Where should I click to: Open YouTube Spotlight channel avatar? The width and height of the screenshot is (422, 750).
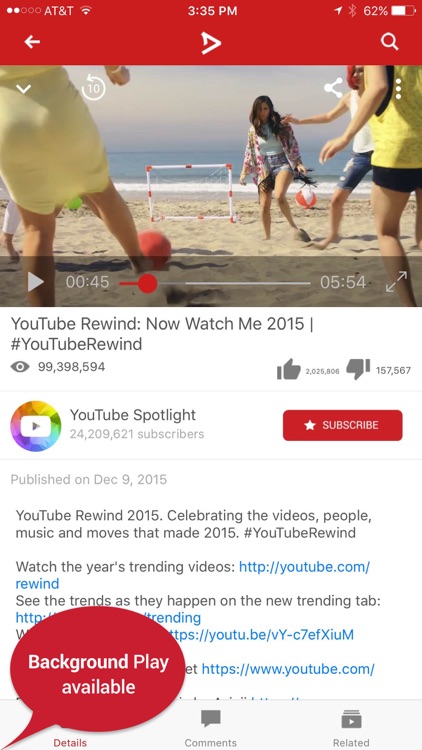click(x=36, y=426)
